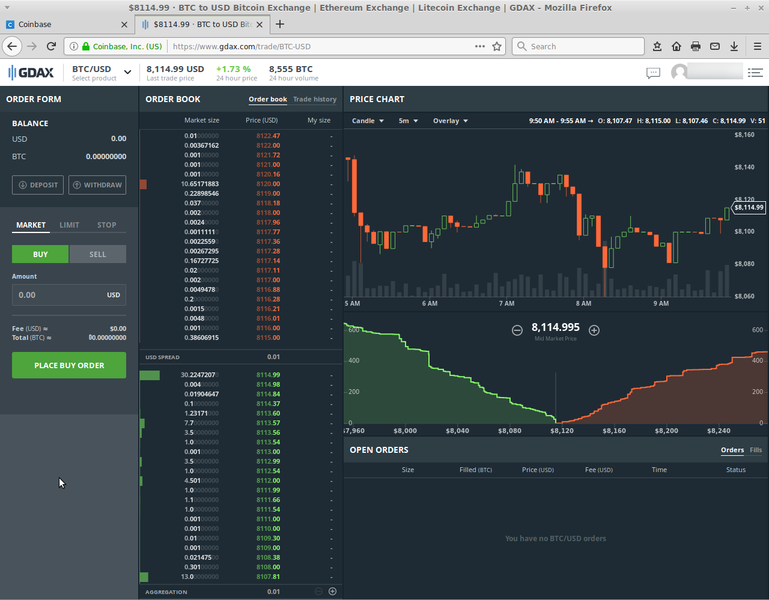Zoom in the depth chart with plus
This screenshot has width=769, height=600.
click(594, 330)
